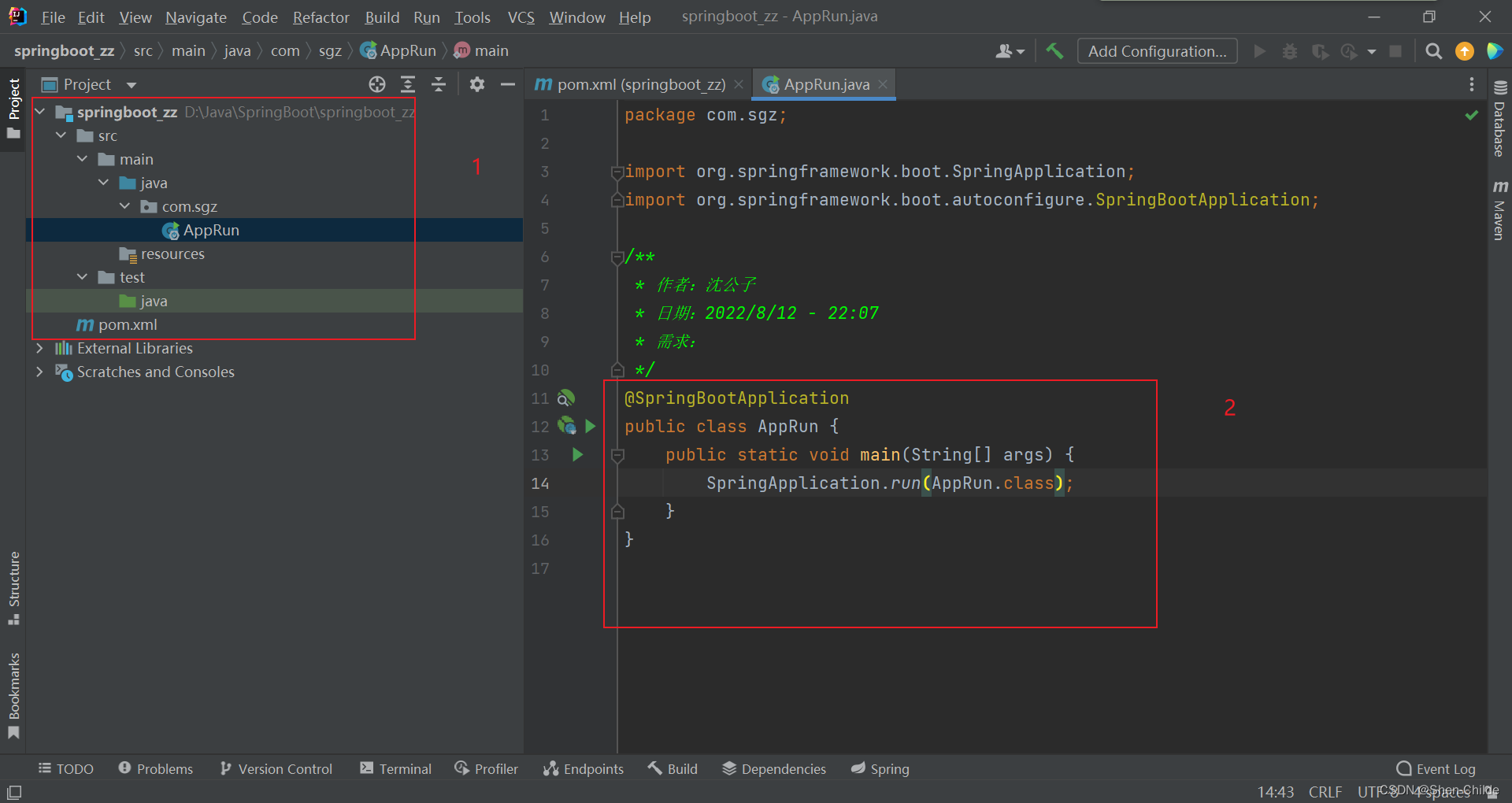Open the Project view dropdown arrow

point(131,85)
